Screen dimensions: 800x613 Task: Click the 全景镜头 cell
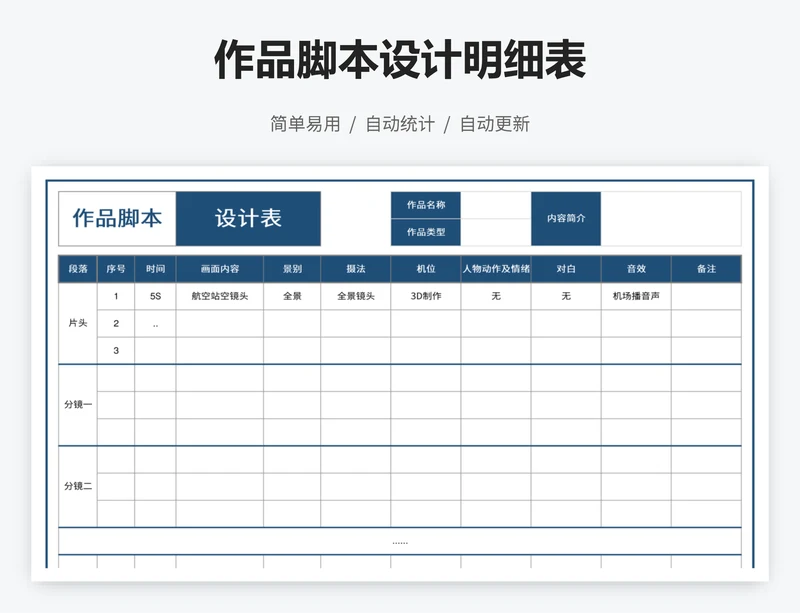(356, 296)
